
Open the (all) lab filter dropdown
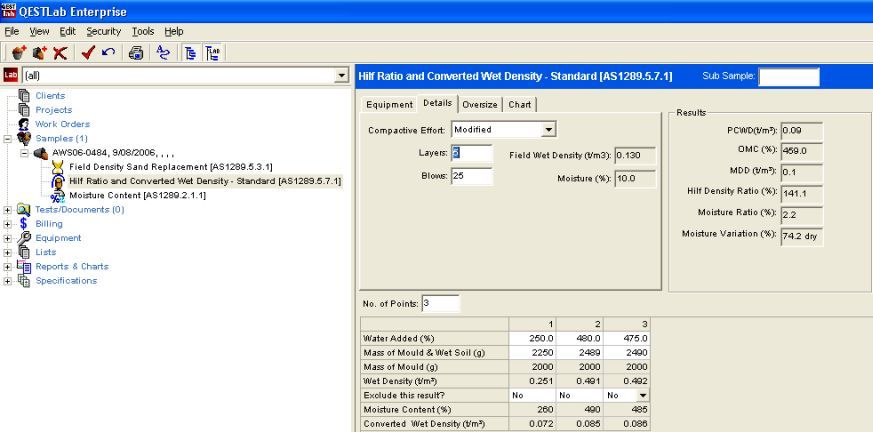(342, 75)
